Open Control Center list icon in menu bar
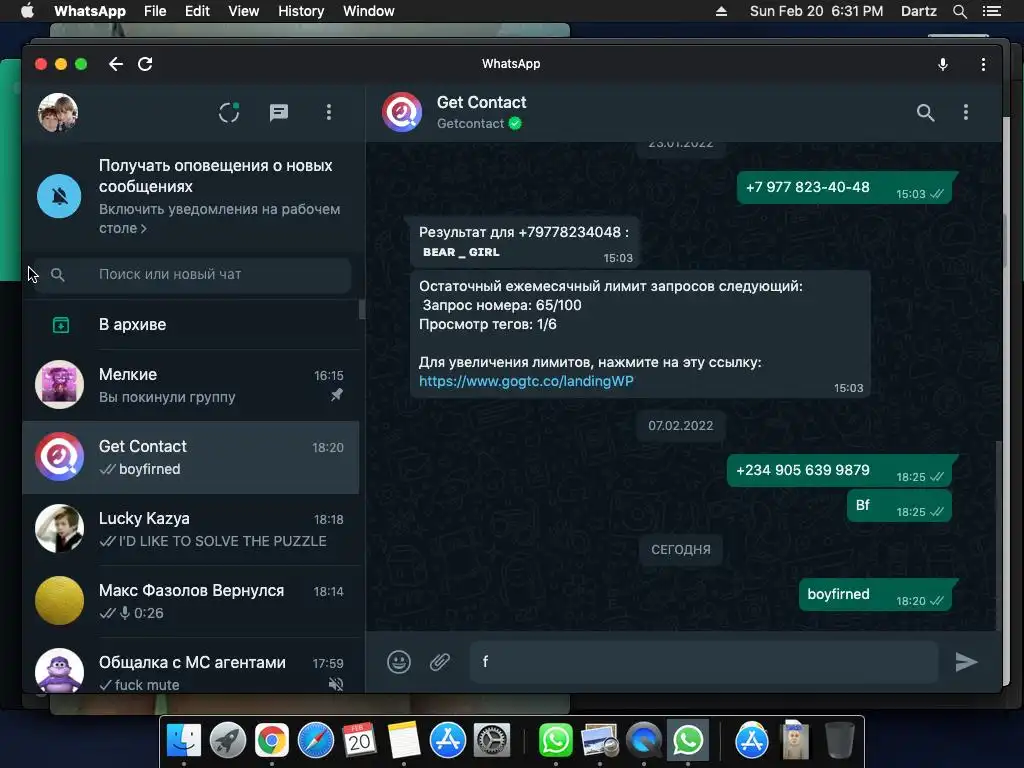This screenshot has height=768, width=1024. [992, 11]
